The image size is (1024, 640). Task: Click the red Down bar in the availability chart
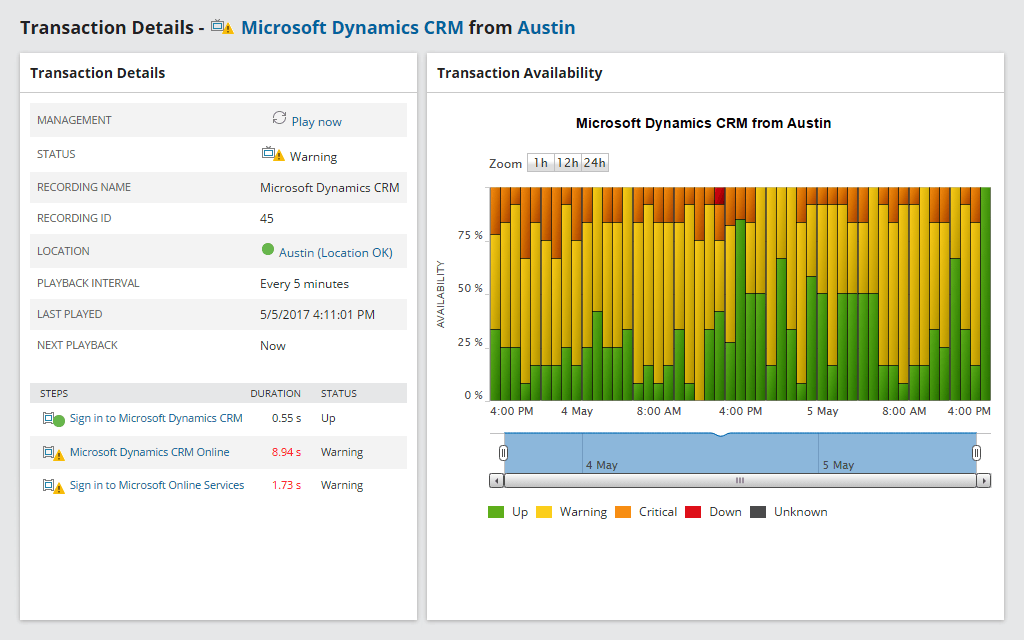pyautogui.click(x=719, y=196)
